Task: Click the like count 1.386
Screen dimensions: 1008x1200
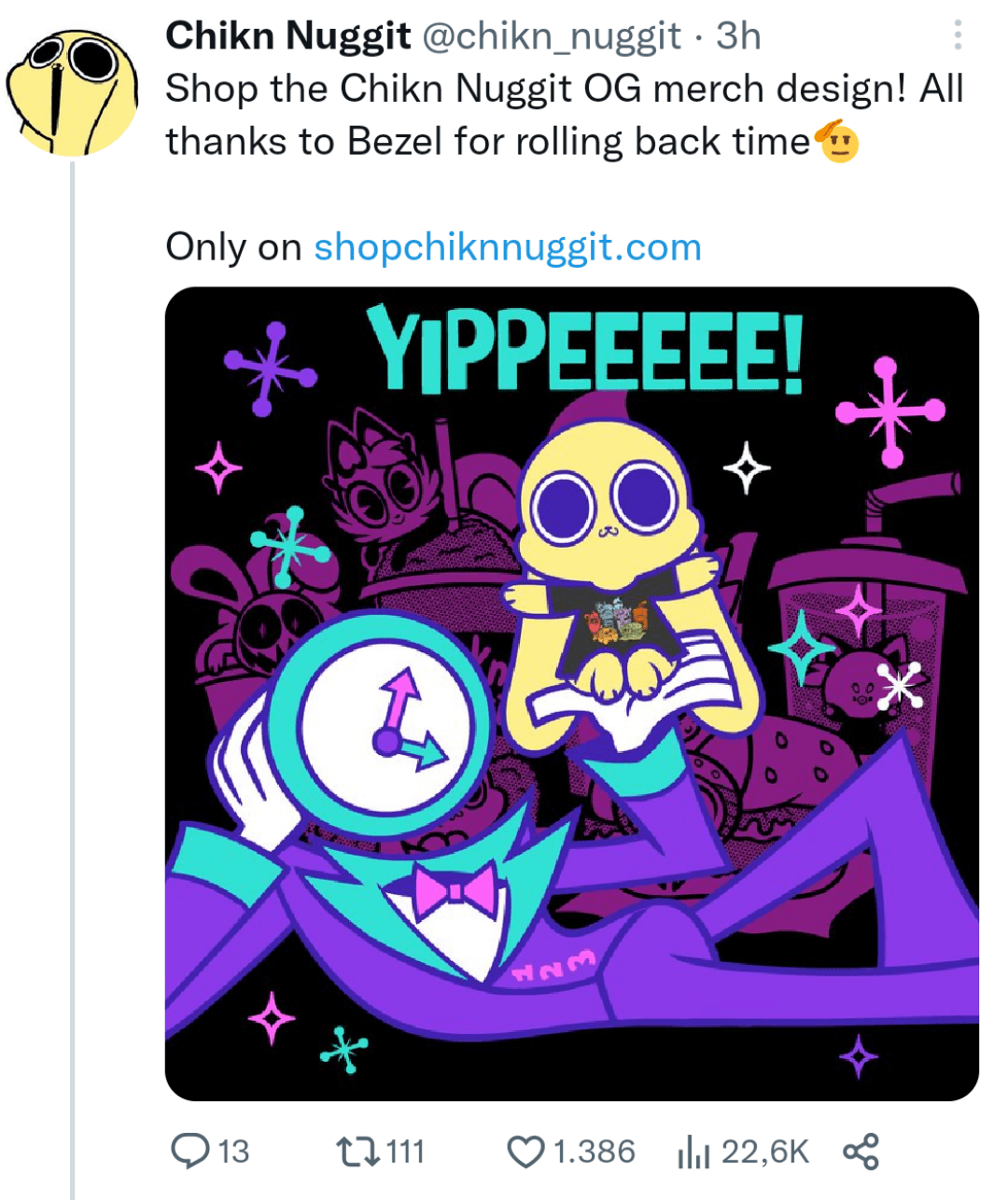Action: (595, 1151)
